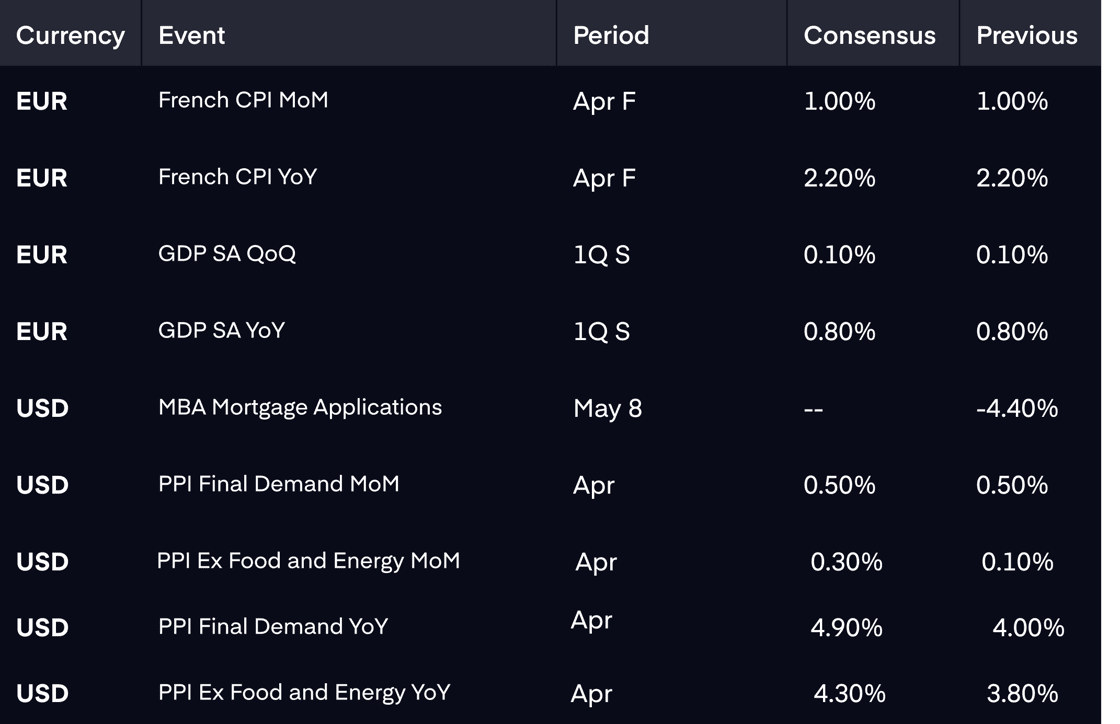Click the Previous column header
Screen dimensions: 1120x724
pos(1026,35)
